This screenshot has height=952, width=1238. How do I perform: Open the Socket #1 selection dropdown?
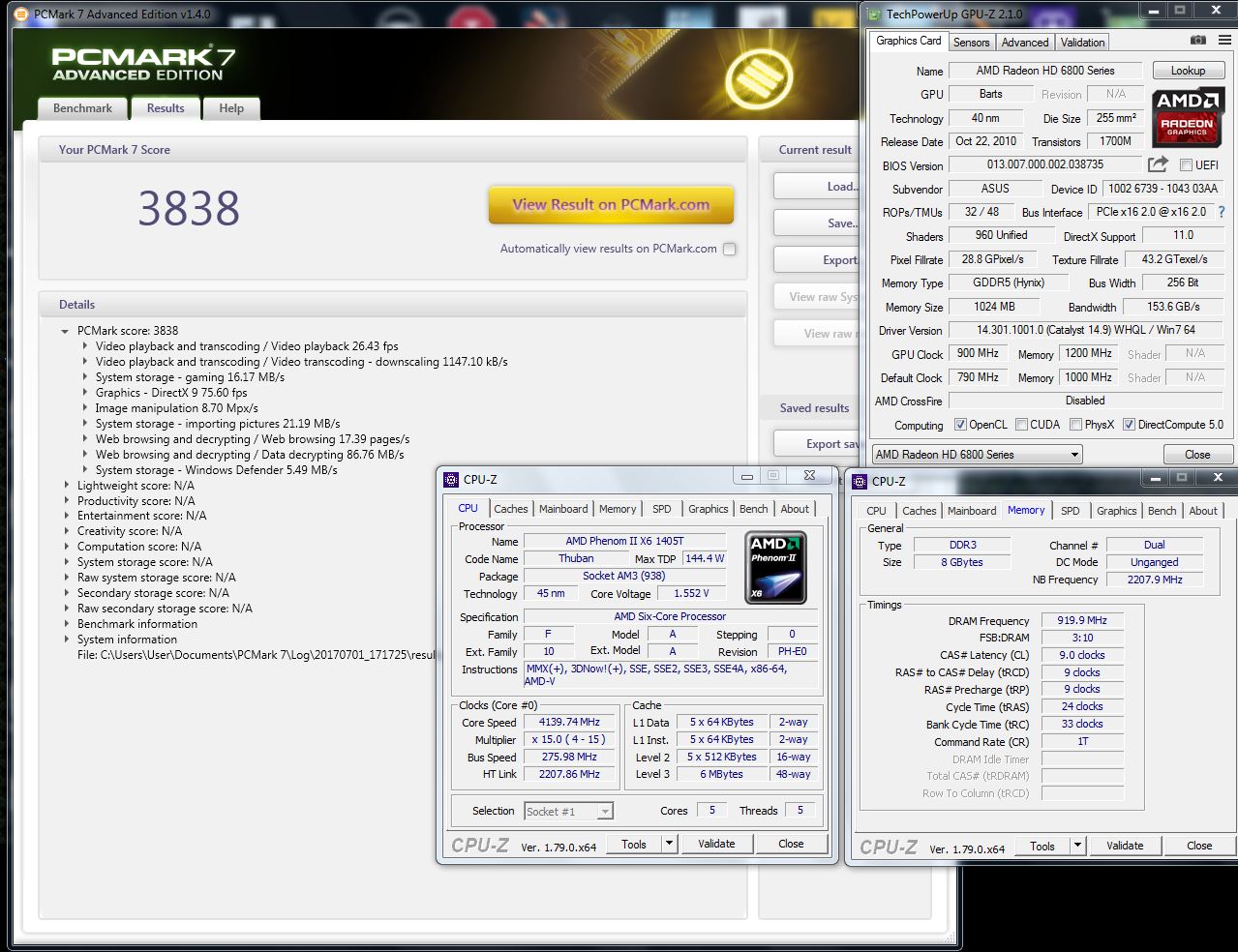[569, 812]
